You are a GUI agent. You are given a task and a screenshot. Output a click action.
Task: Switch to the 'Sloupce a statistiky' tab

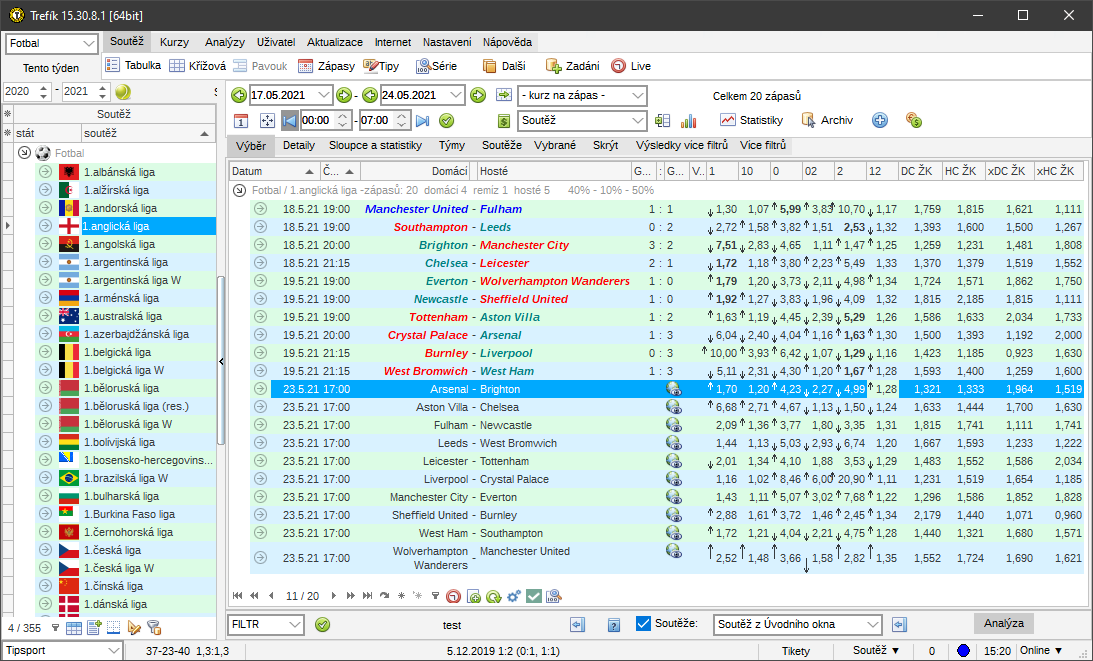[x=376, y=145]
